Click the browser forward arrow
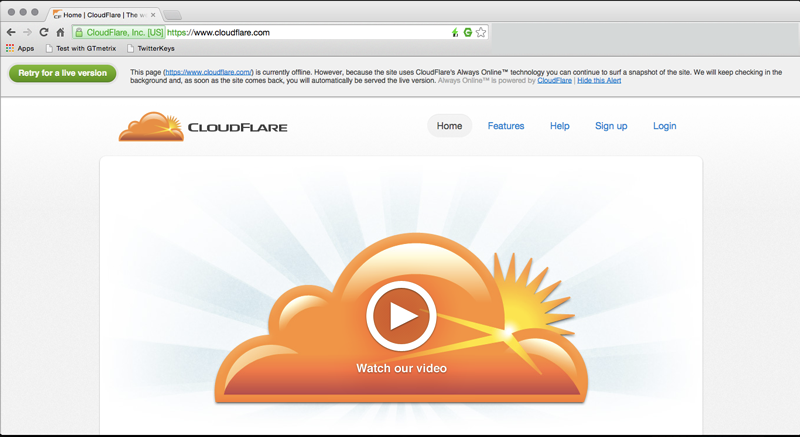The width and height of the screenshot is (800, 437). [27, 32]
